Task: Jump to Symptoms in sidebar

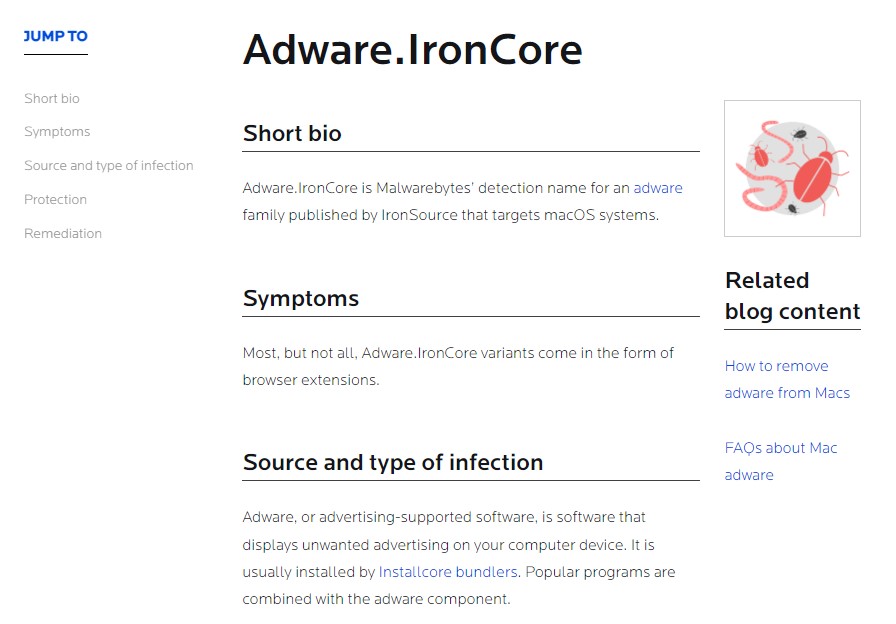Action: [57, 131]
